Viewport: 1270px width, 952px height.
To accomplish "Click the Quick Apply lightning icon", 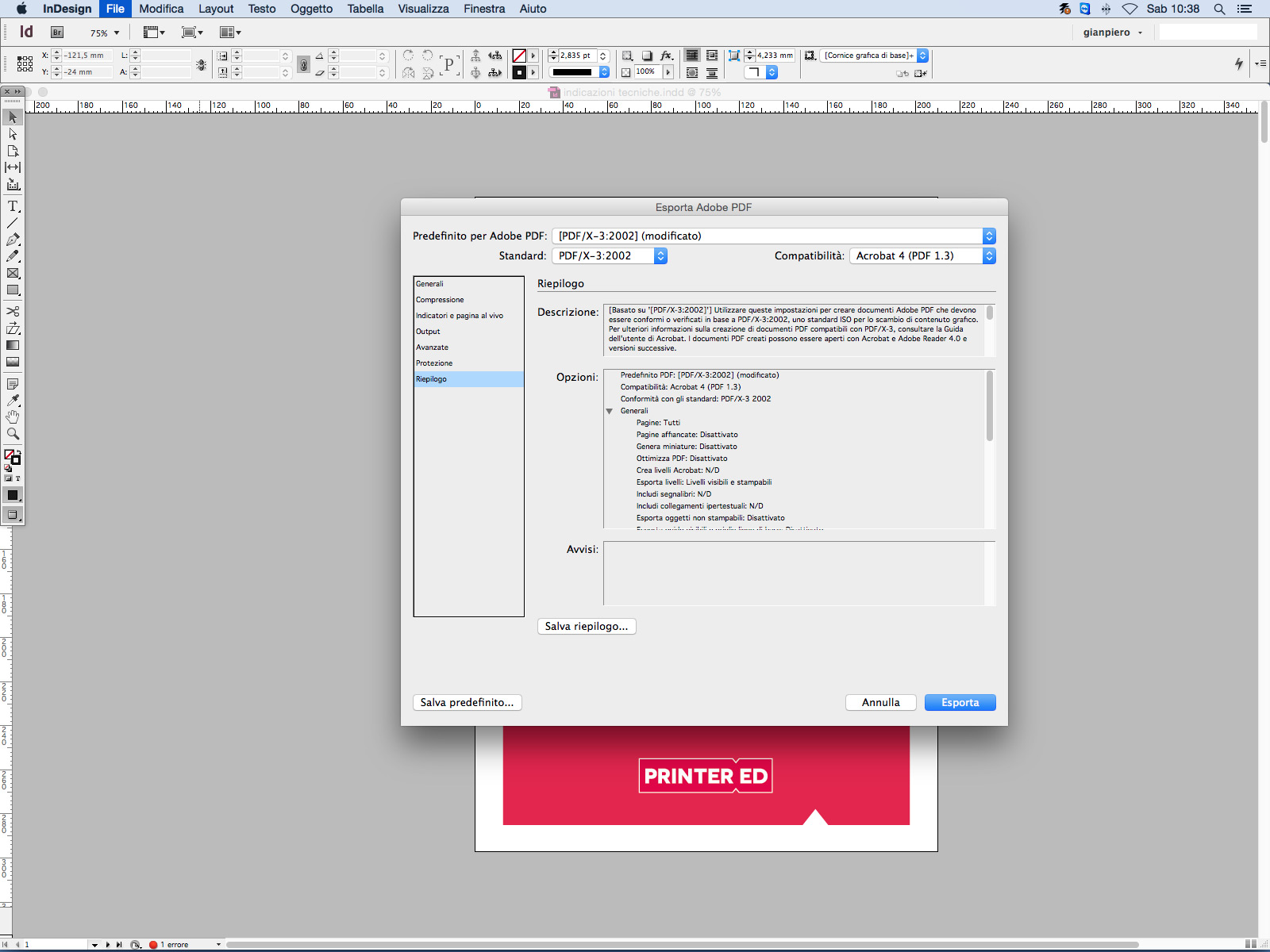I will coord(1238,63).
